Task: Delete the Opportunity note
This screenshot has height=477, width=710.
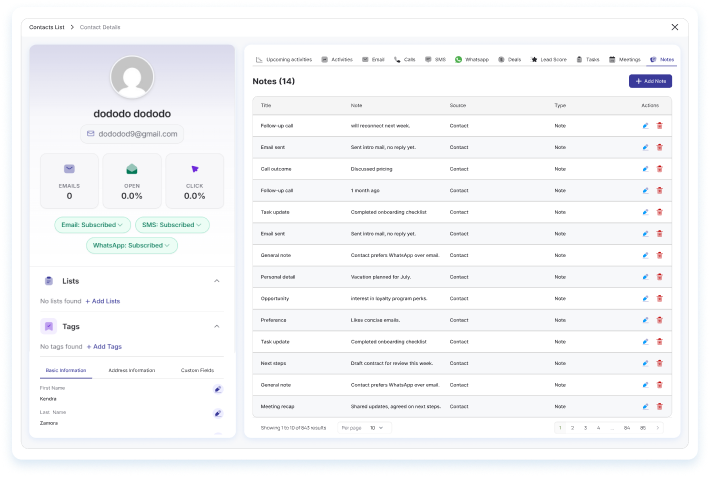Action: [659, 299]
